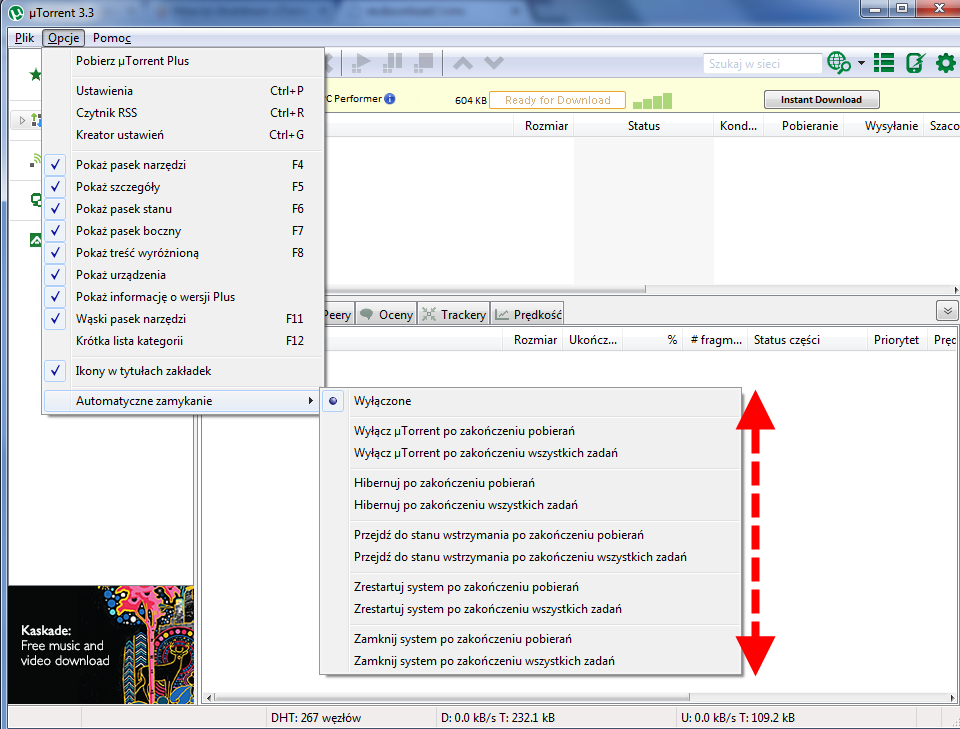Click the Trackery tab icon

[x=429, y=315]
